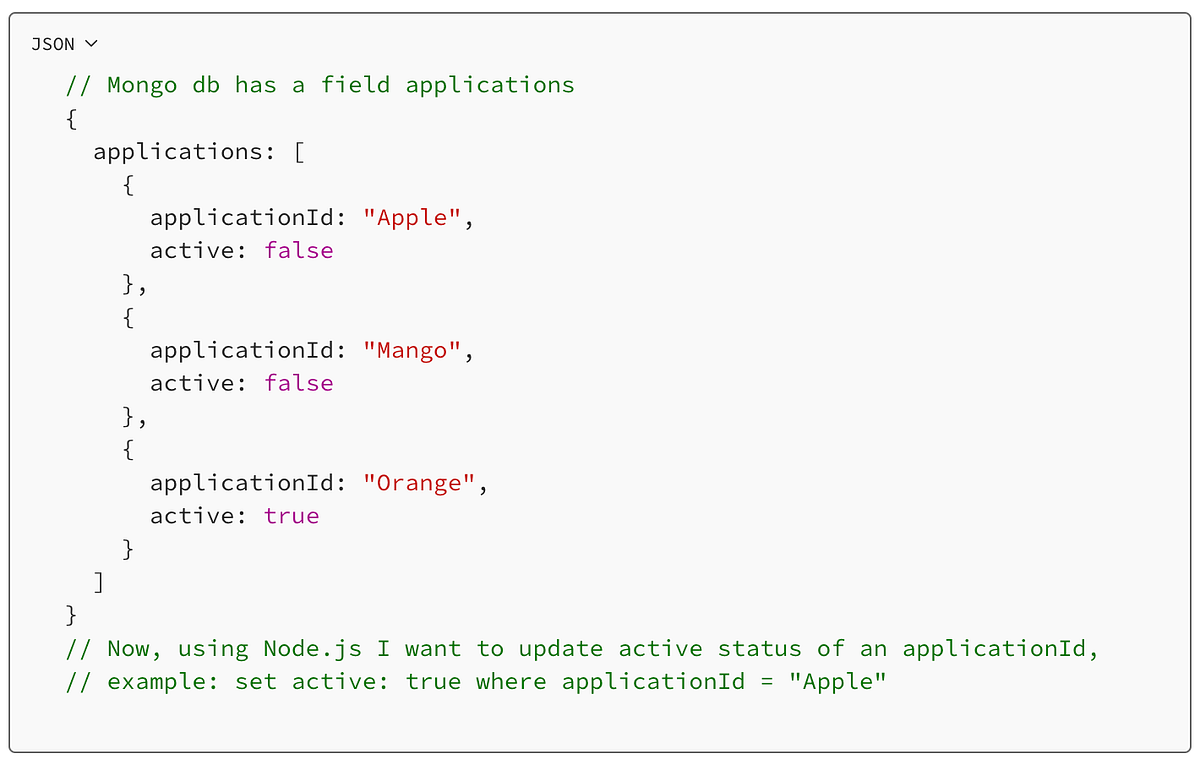This screenshot has height=761, width=1200.
Task: Click the comment line starting "Now, using Node.js"
Action: pyautogui.click(x=582, y=649)
